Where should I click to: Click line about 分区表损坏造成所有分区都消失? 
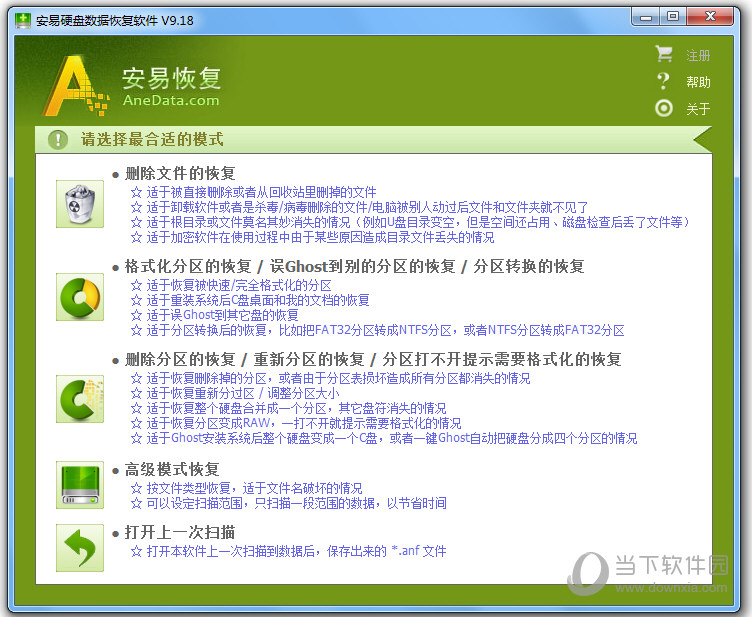(338, 379)
